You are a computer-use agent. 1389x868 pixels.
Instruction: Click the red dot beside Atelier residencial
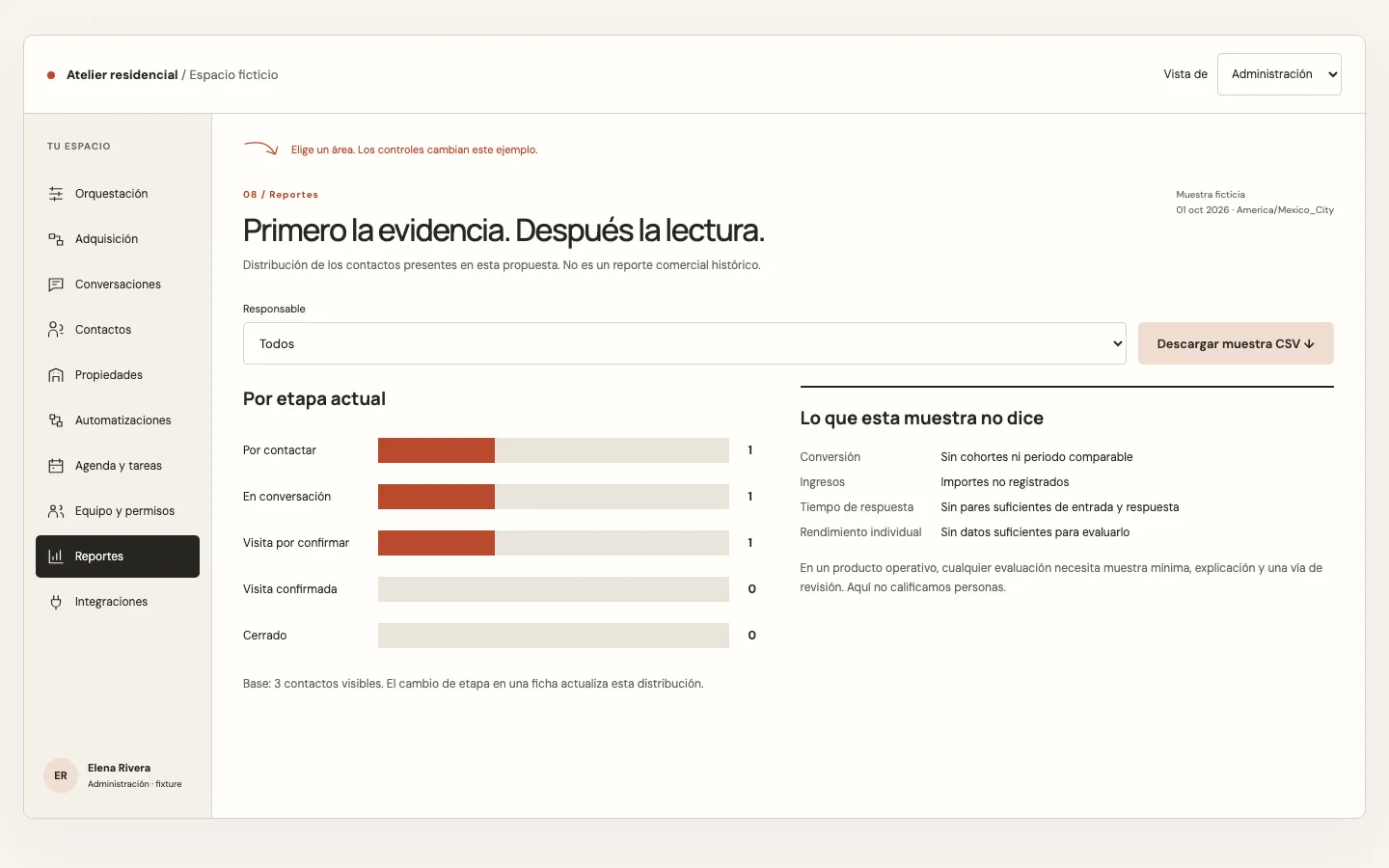[x=51, y=75]
